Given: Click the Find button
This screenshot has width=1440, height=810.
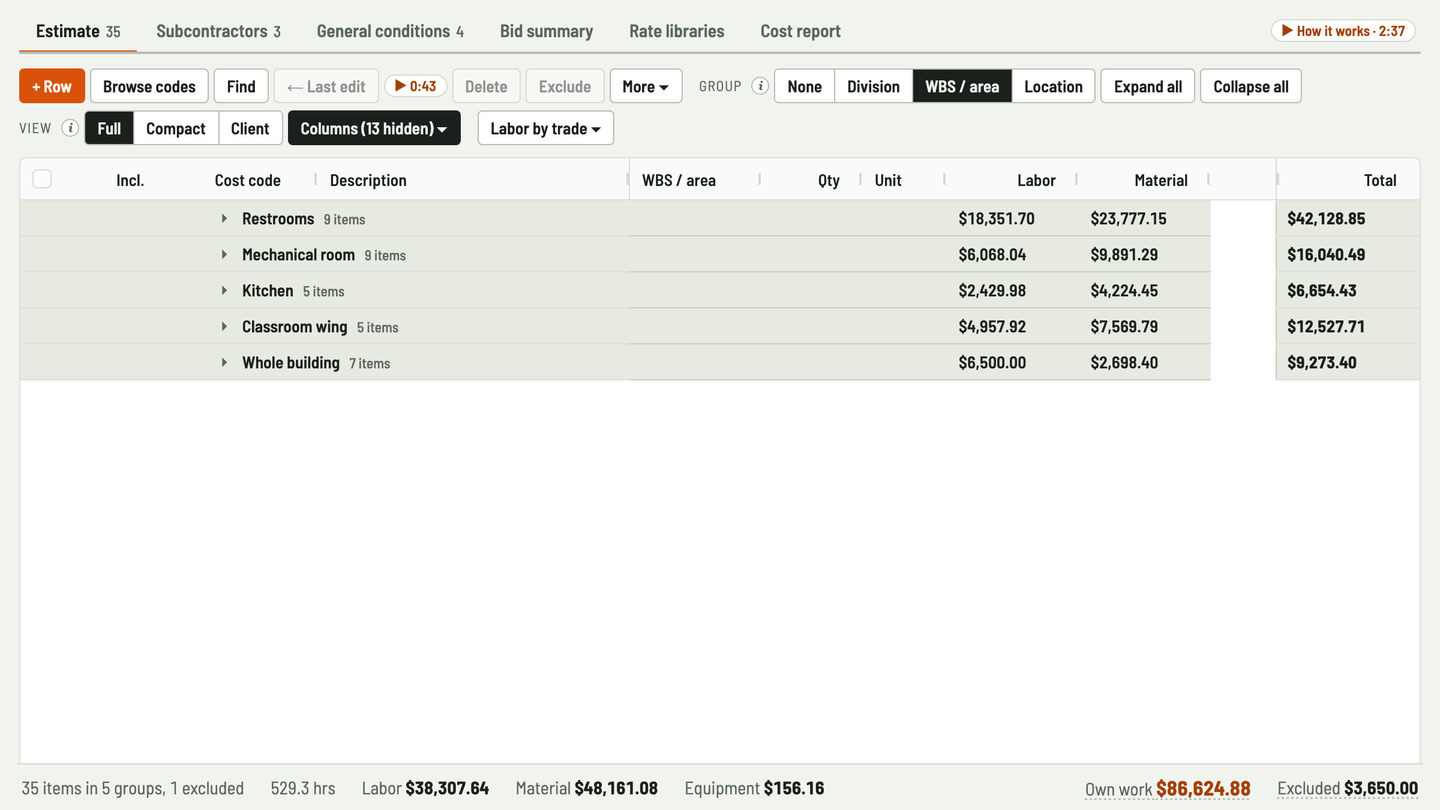Looking at the screenshot, I should [241, 86].
